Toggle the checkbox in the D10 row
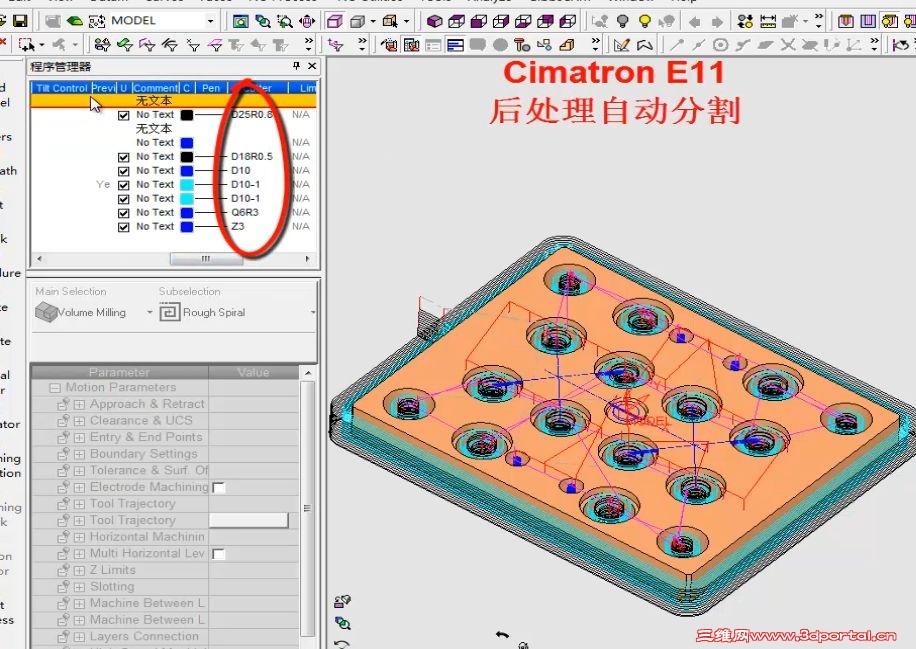This screenshot has width=916, height=649. click(x=123, y=171)
